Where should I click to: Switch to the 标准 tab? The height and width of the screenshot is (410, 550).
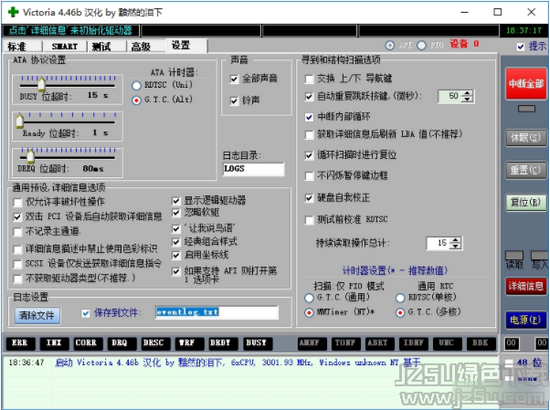point(22,46)
